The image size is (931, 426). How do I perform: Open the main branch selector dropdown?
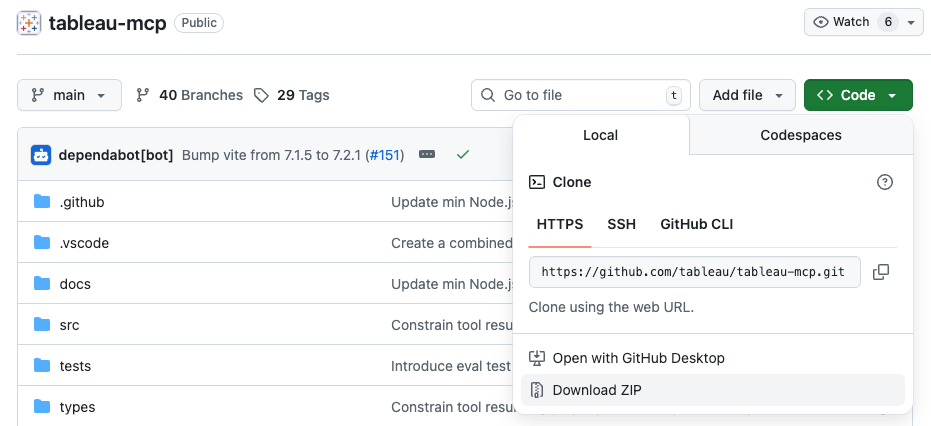(x=69, y=95)
